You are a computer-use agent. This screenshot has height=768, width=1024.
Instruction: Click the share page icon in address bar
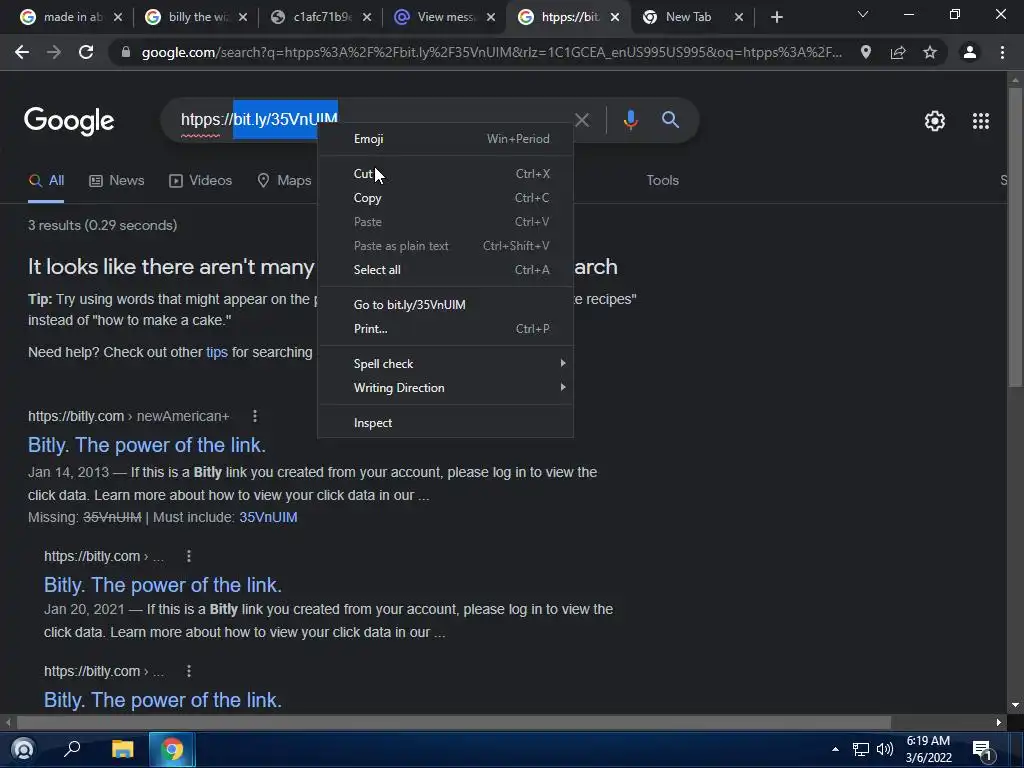(898, 52)
